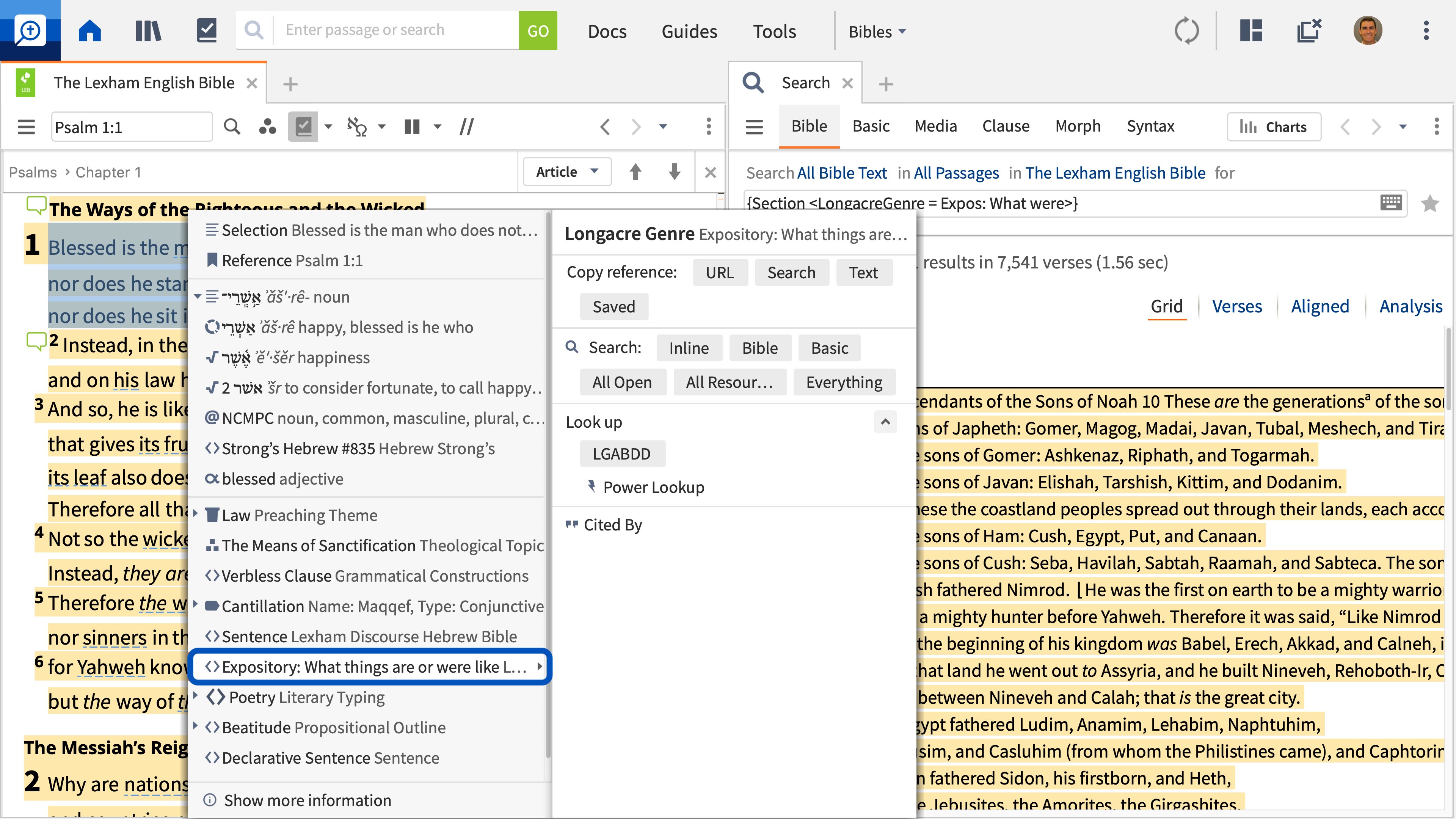Star the search query as favorite
1456x819 pixels.
pyautogui.click(x=1429, y=203)
